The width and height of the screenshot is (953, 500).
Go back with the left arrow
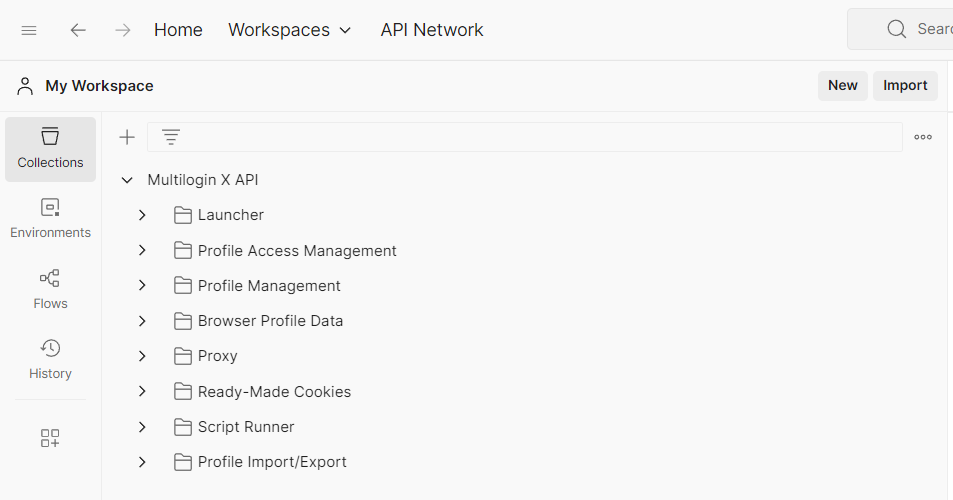(x=78, y=30)
